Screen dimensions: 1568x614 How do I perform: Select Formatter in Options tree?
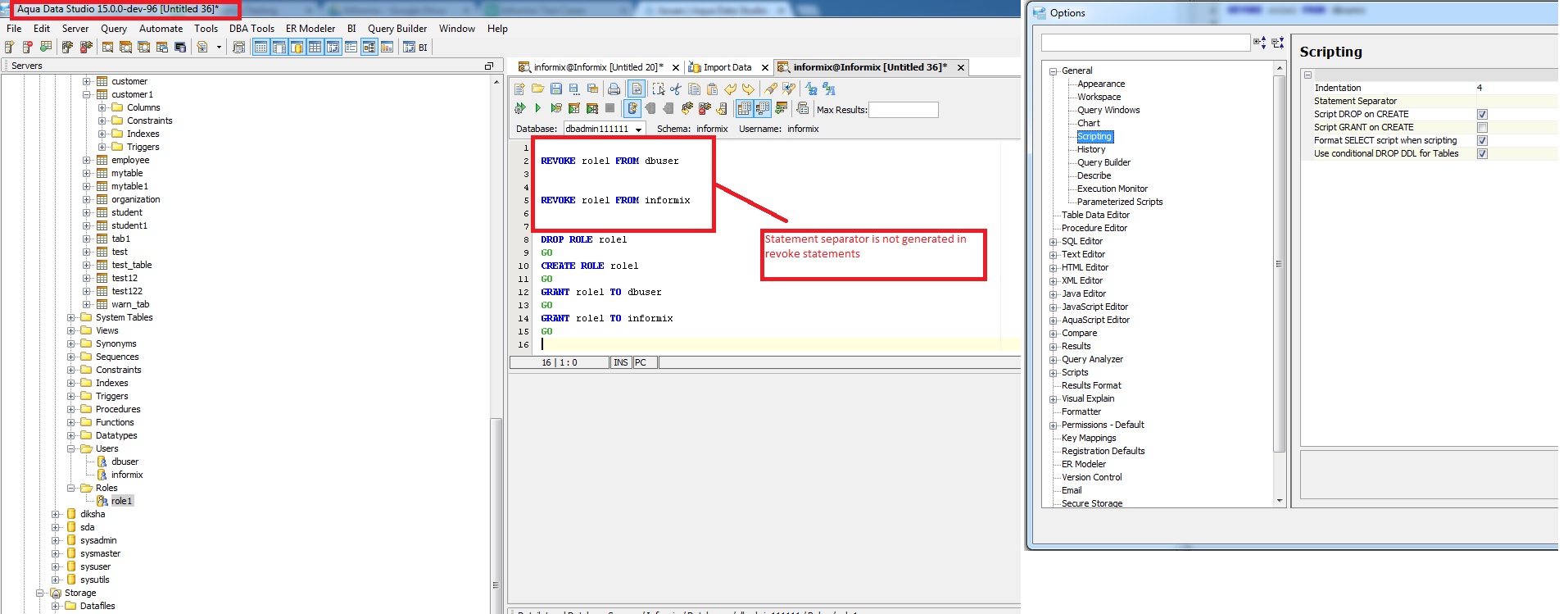(1081, 412)
